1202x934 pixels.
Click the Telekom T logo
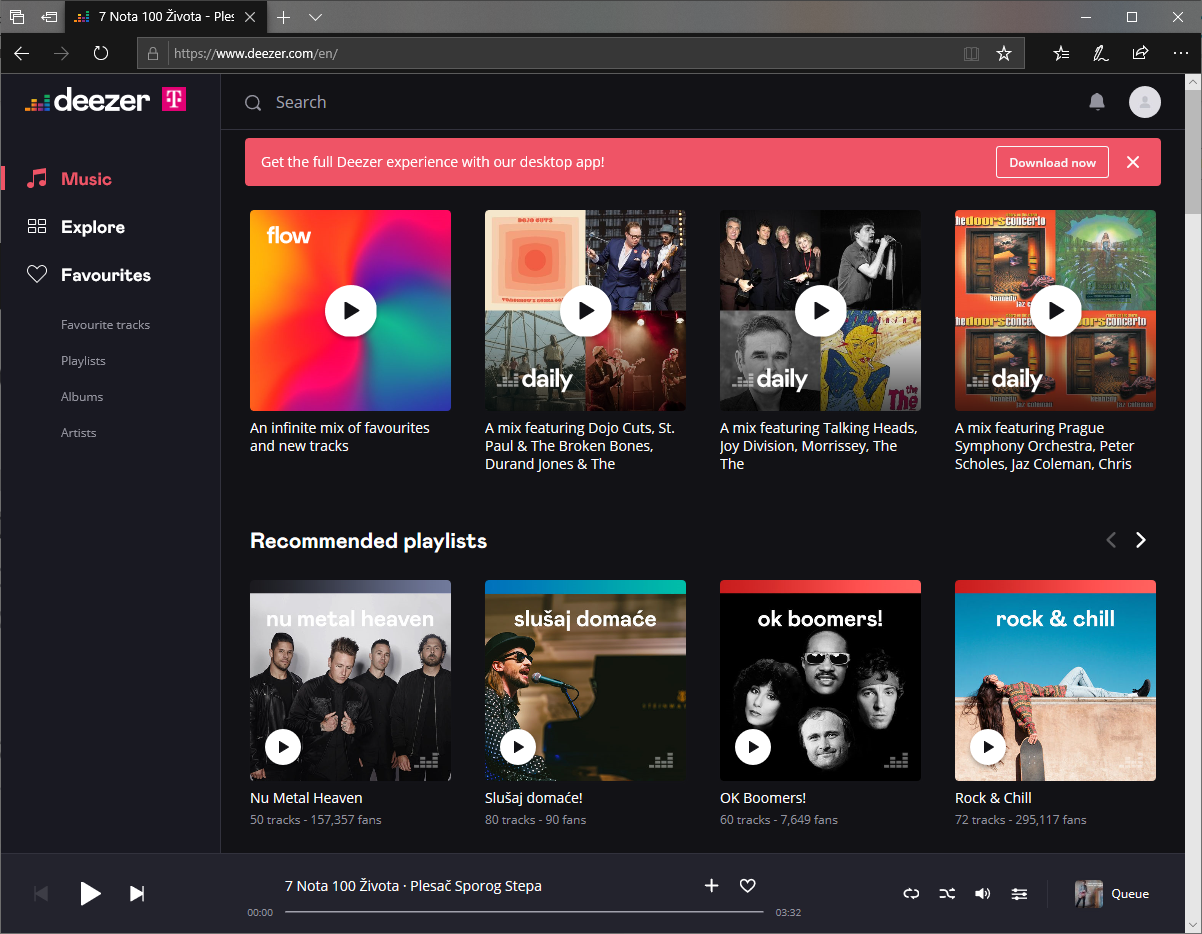pyautogui.click(x=174, y=99)
